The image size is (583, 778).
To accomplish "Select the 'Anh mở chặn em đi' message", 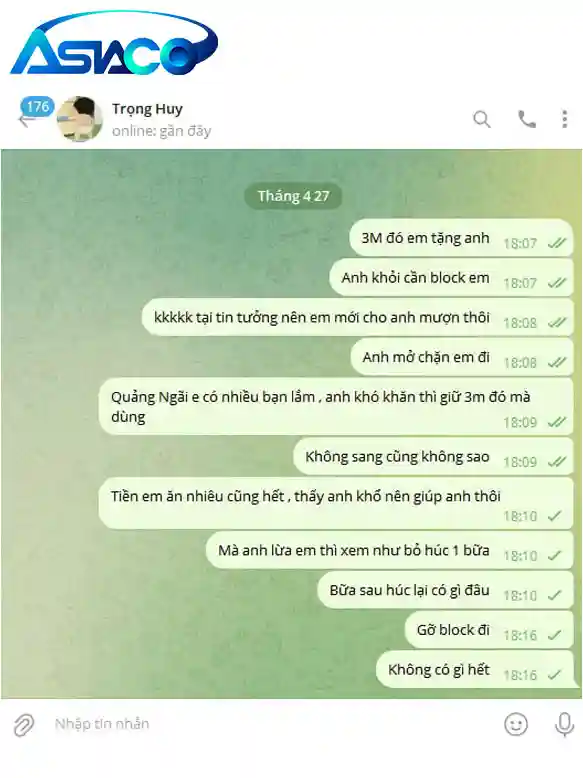I will (x=462, y=358).
